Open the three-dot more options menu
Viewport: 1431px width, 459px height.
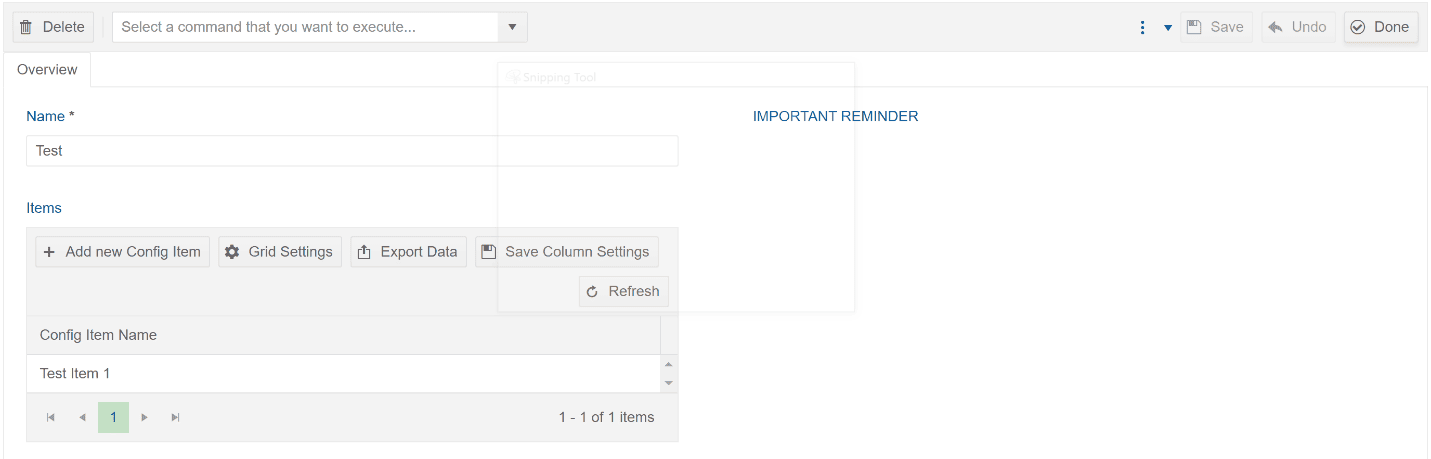1142,28
